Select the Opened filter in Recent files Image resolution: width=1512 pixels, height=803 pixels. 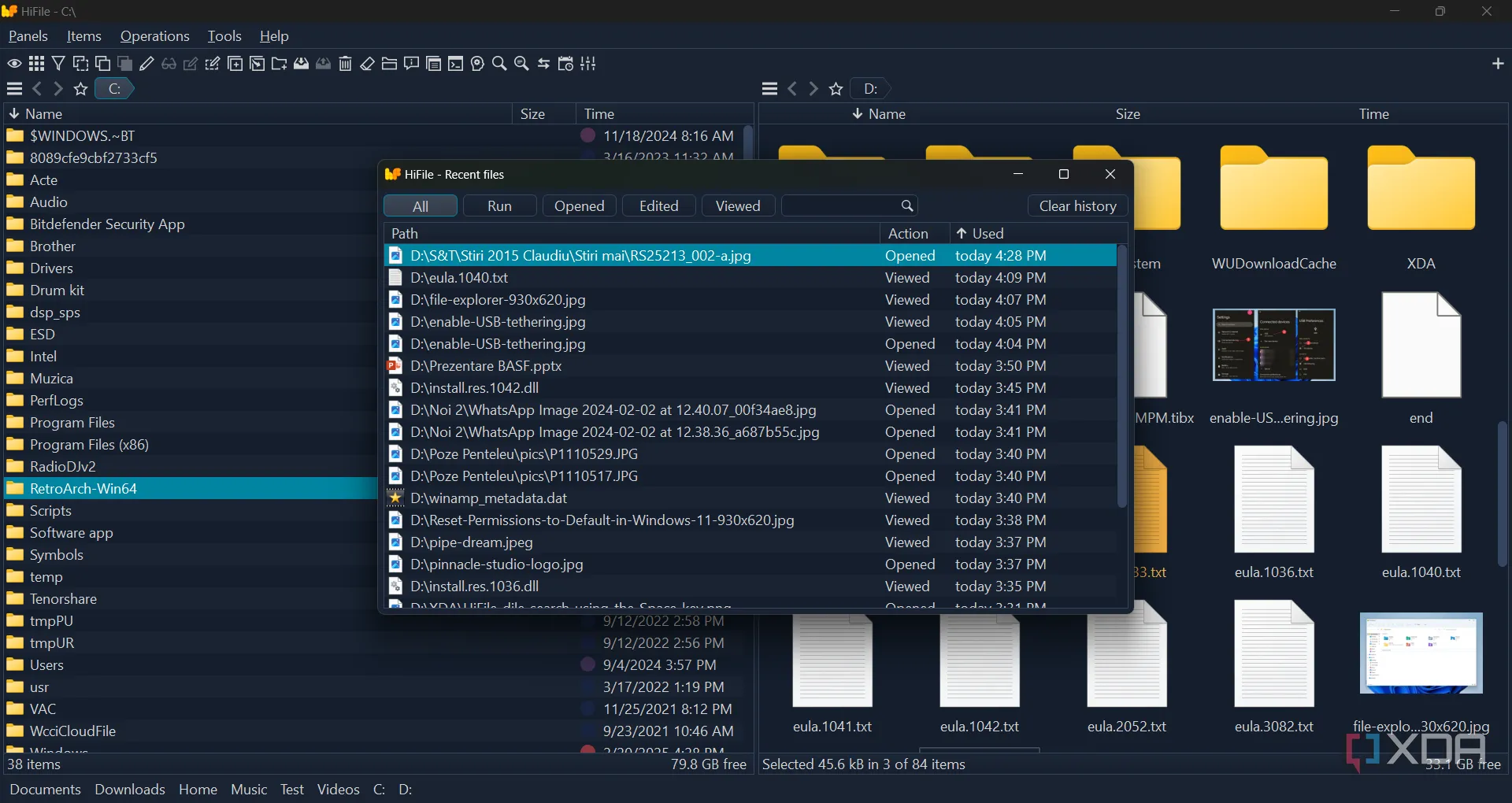coord(580,206)
